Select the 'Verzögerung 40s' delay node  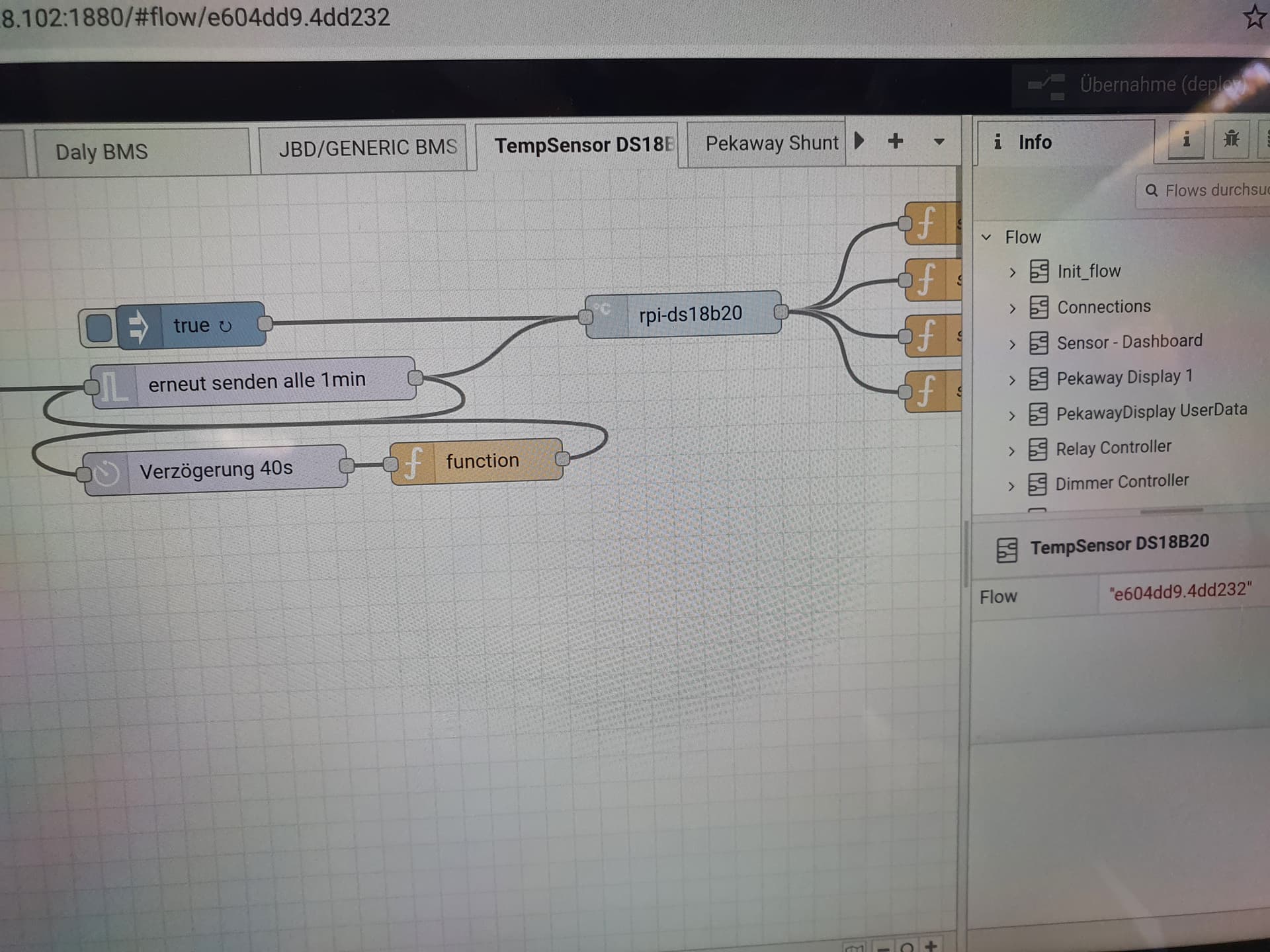(215, 469)
